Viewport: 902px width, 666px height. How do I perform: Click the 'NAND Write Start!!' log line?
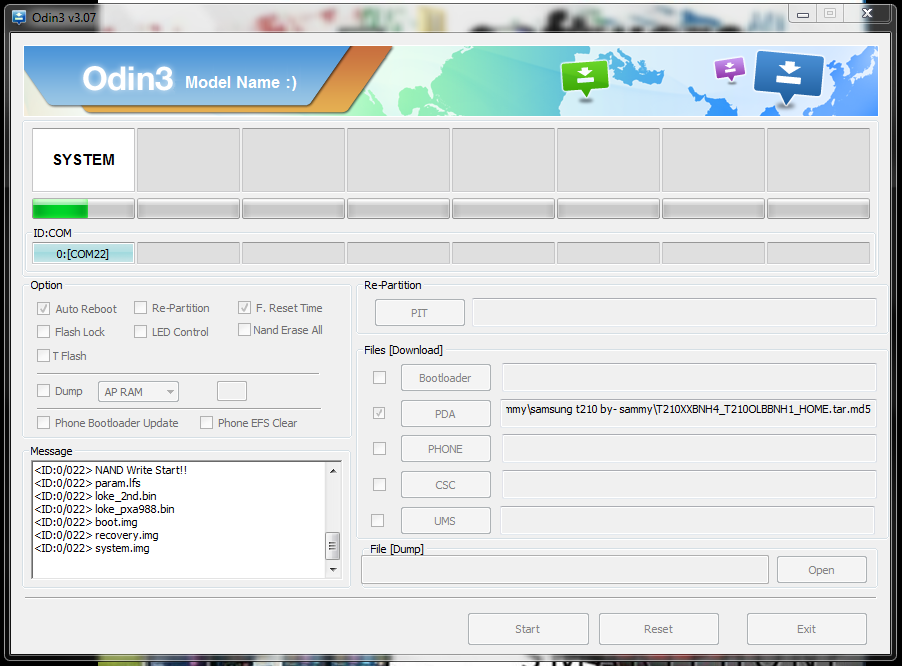[x=110, y=470]
